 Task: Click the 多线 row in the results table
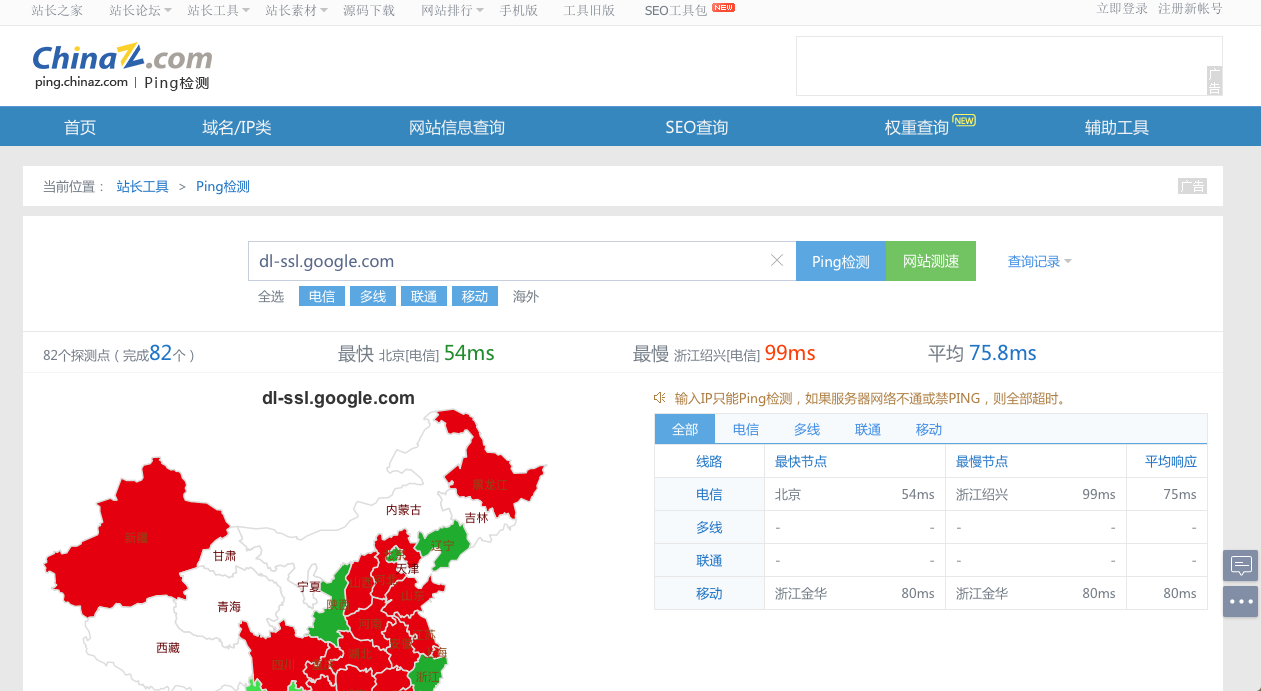point(931,527)
